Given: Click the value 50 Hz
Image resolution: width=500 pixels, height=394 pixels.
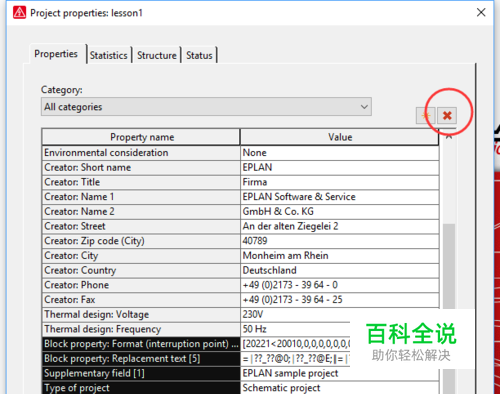Looking at the screenshot, I should click(x=295, y=329).
